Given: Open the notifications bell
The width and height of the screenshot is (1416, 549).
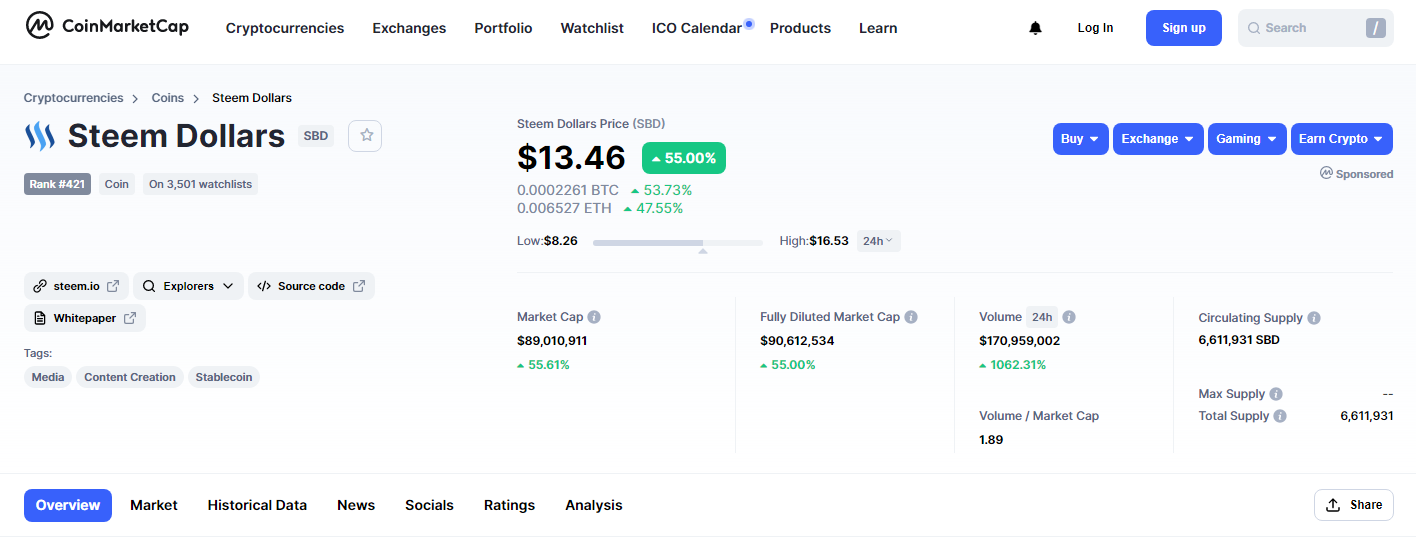Looking at the screenshot, I should pos(1035,28).
